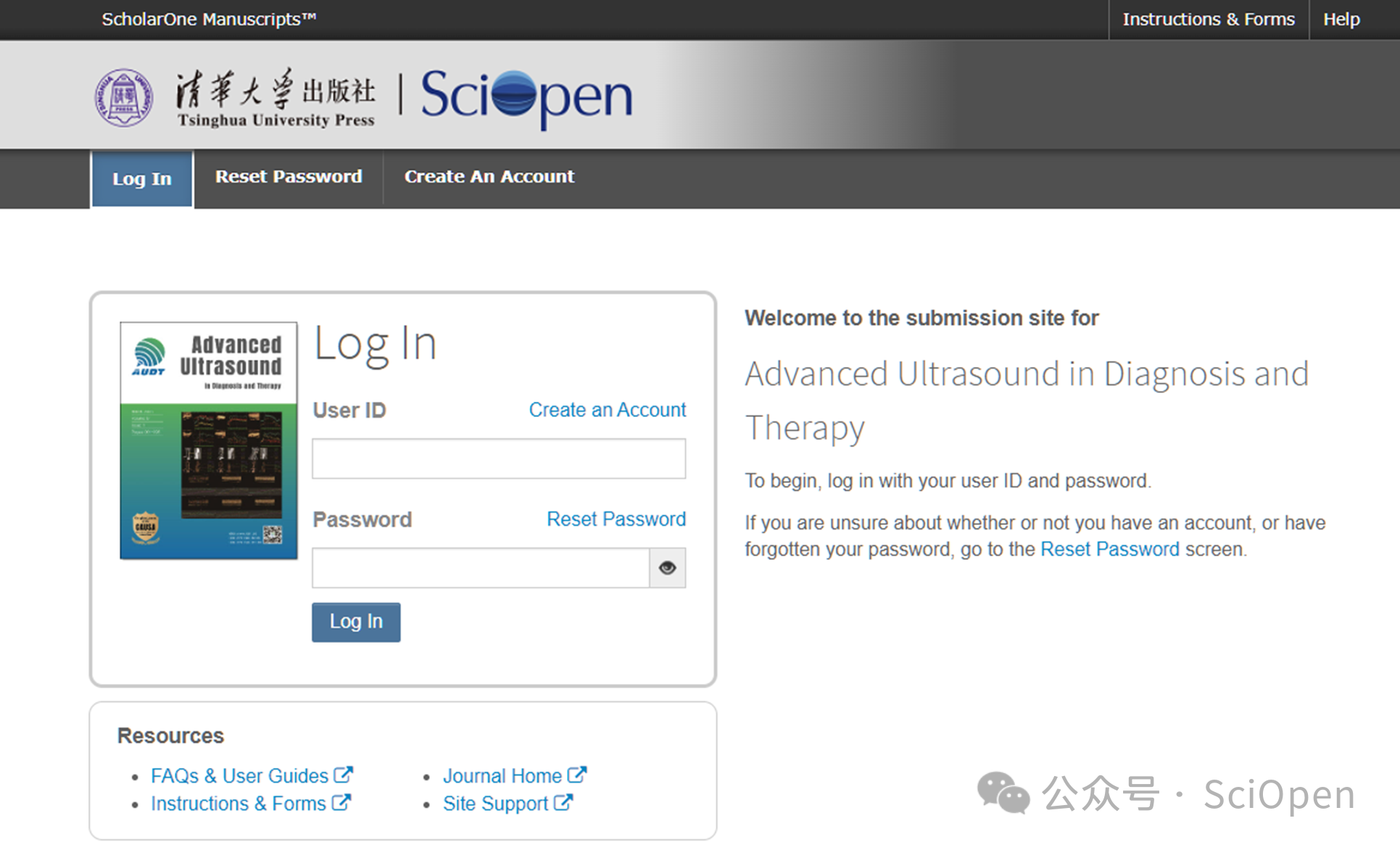The image size is (1400, 850).
Task: Click the Tsinghua University Press seal logo
Action: point(124,98)
